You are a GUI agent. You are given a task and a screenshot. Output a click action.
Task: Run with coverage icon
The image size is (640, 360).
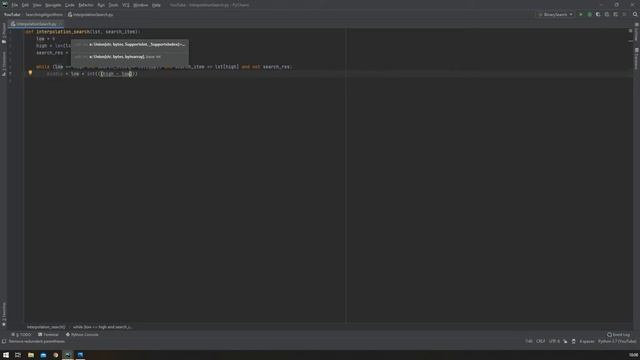(x=598, y=14)
